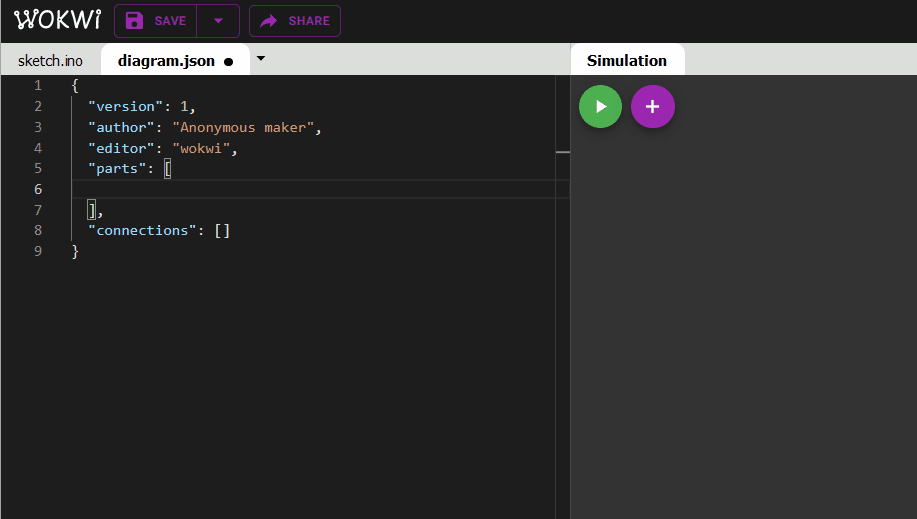917x519 pixels.
Task: Click the "author" key on line 3
Action: click(121, 128)
